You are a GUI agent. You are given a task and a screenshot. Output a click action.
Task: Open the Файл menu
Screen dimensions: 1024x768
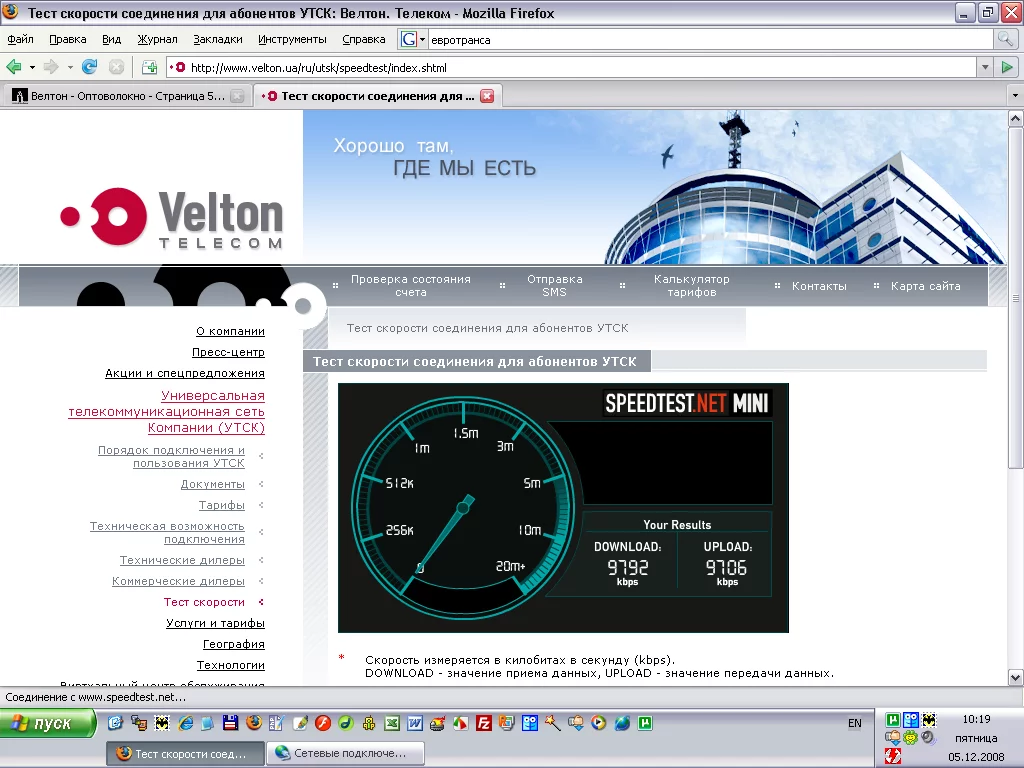coord(20,39)
